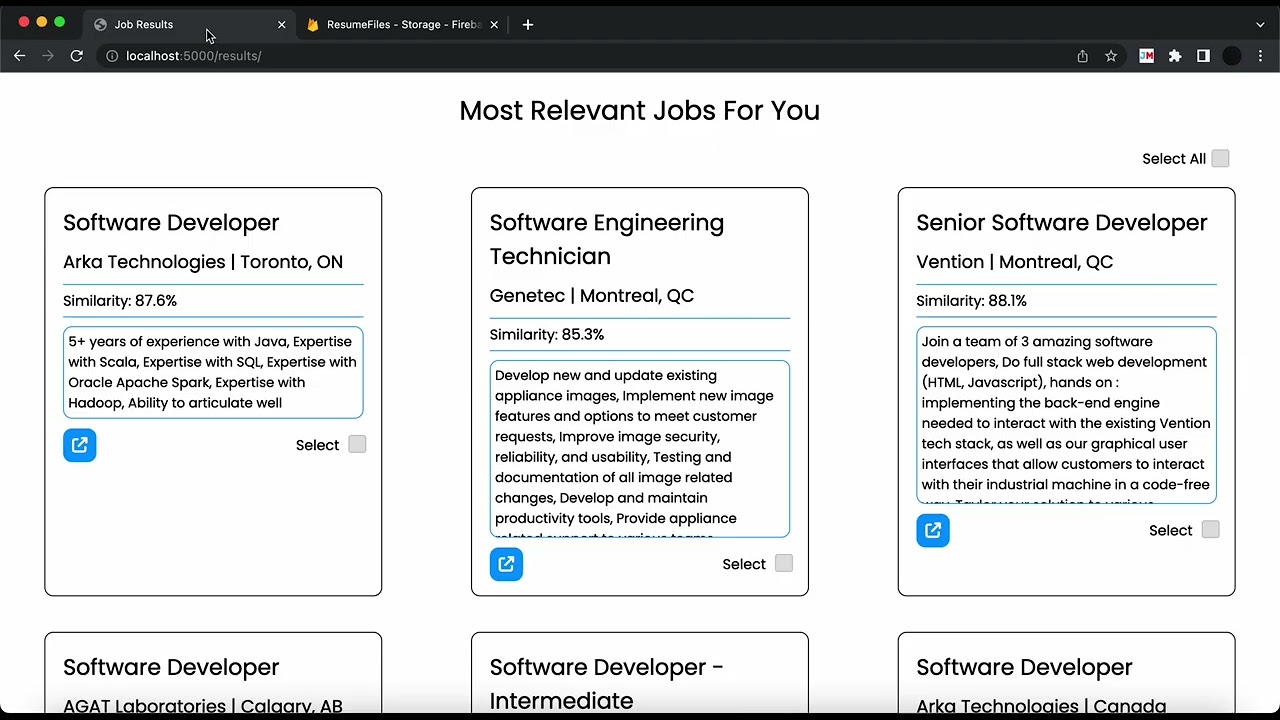This screenshot has height=720, width=1280.
Task: Tick Select for Software Engineering Technician job
Action: (x=784, y=564)
